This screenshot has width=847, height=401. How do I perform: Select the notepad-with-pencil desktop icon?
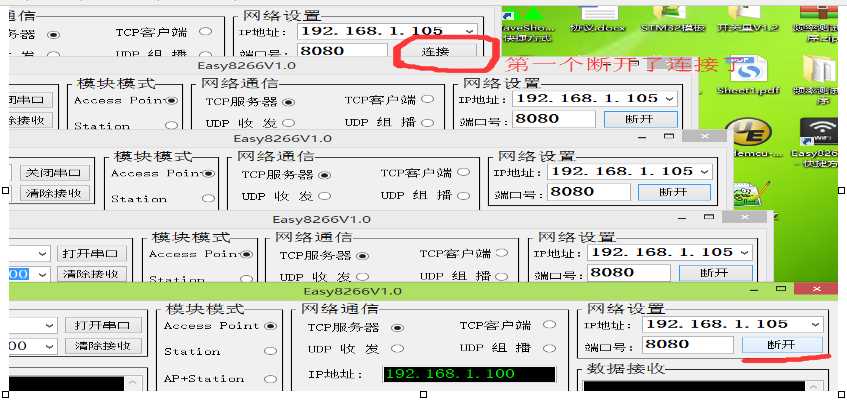(751, 196)
